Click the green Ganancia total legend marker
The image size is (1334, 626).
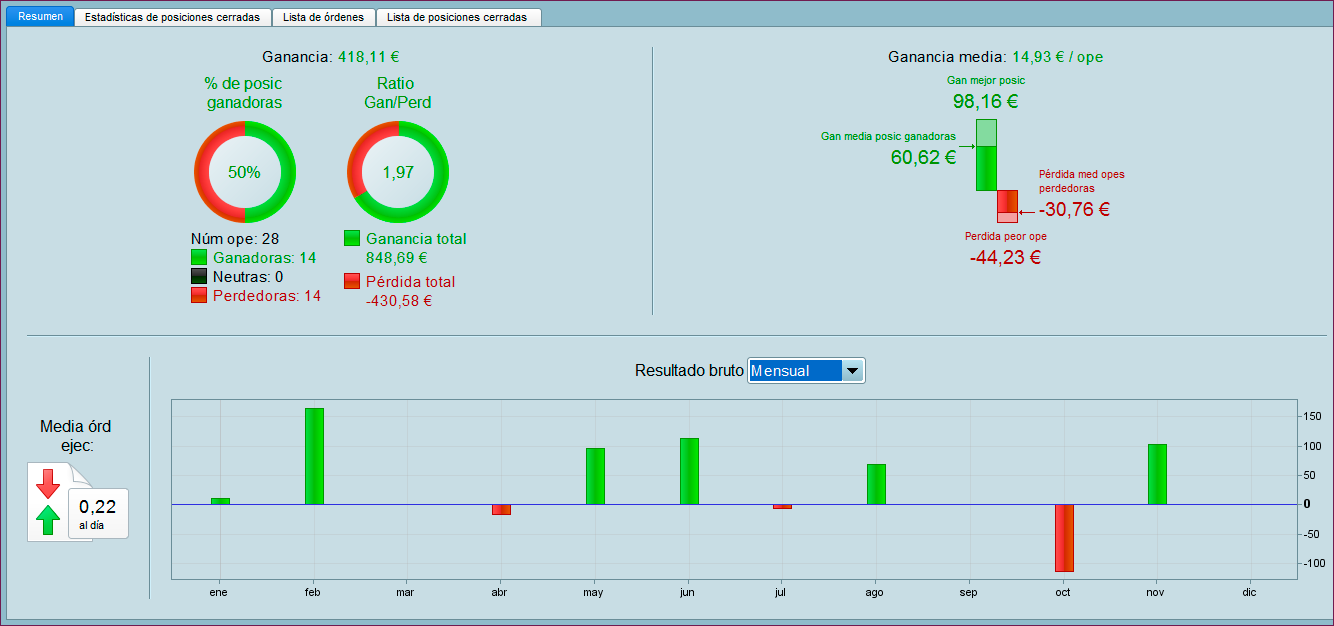pos(352,238)
